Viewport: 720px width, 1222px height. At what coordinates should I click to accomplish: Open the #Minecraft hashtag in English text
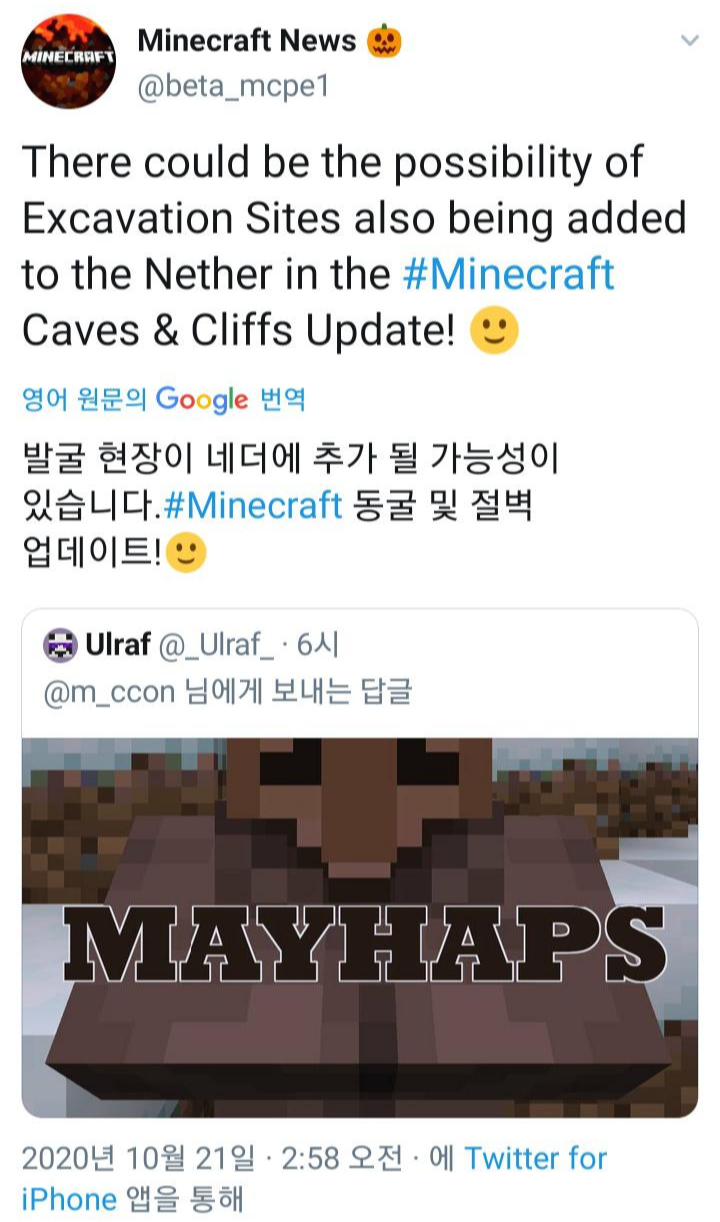pos(509,274)
